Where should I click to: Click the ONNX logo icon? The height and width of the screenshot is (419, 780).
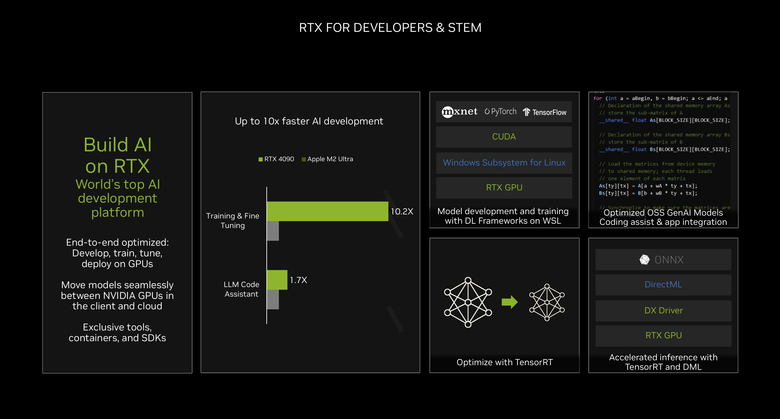click(x=644, y=260)
